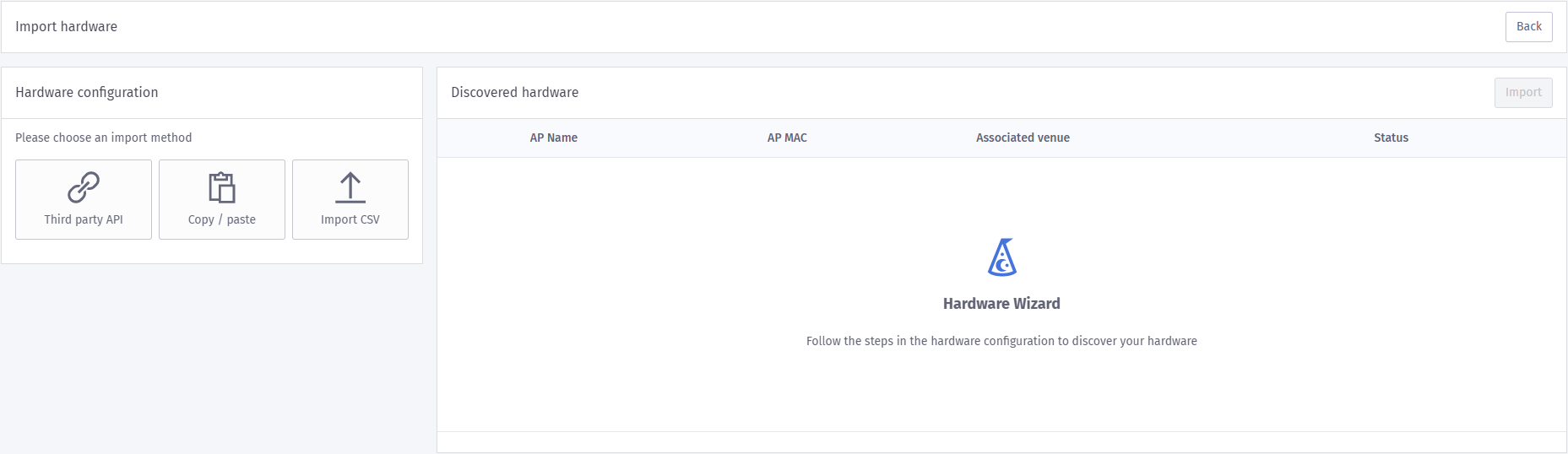Click the Copy / paste clipboard icon
This screenshot has height=454, width=1568.
[x=222, y=187]
